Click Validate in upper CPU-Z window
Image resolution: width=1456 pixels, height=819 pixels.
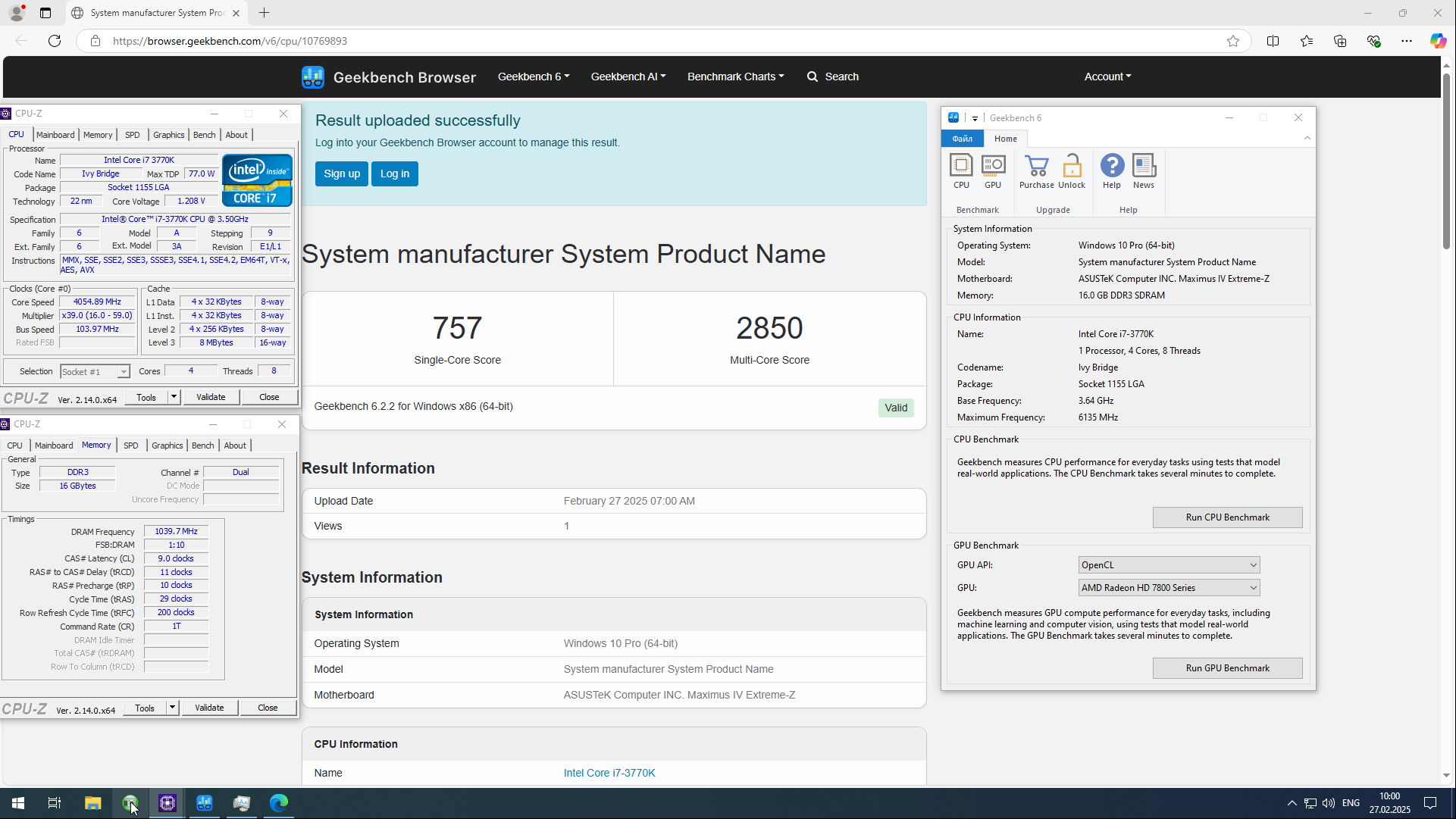coord(211,397)
